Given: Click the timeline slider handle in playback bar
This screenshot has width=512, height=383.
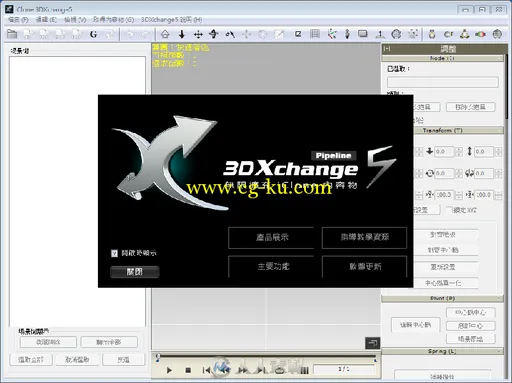Looking at the screenshot, I should click(158, 357).
